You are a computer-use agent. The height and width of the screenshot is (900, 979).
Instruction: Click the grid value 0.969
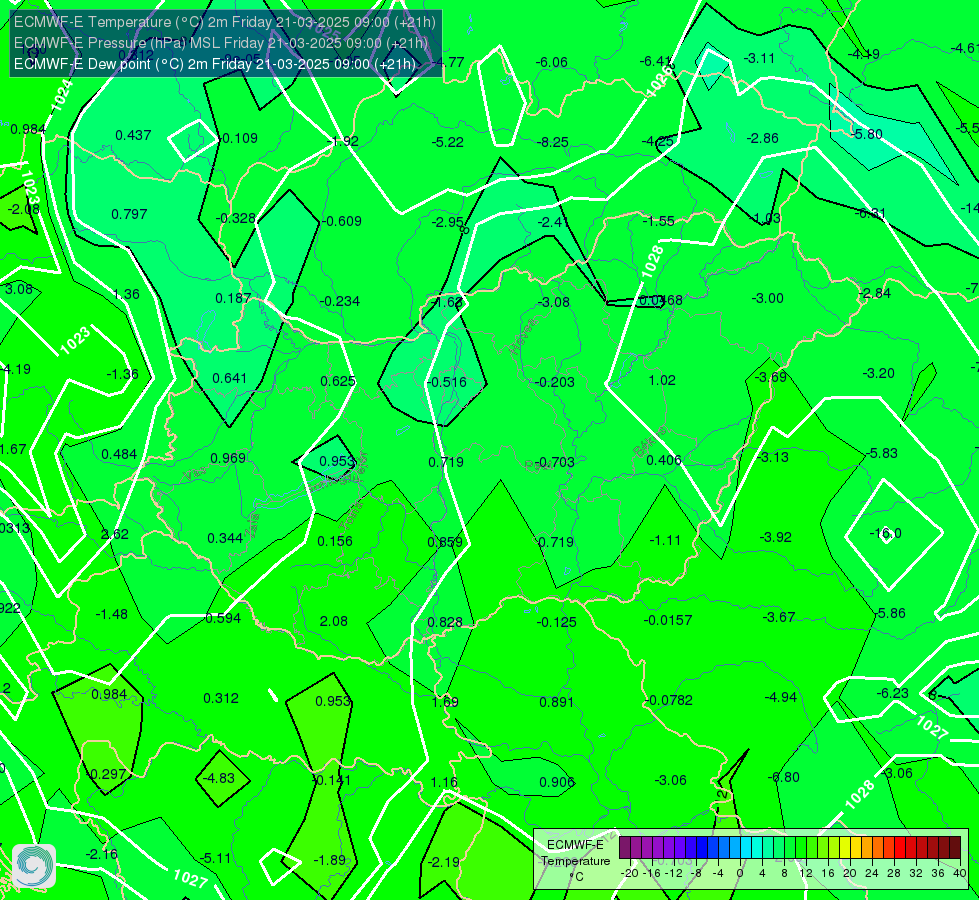[228, 458]
